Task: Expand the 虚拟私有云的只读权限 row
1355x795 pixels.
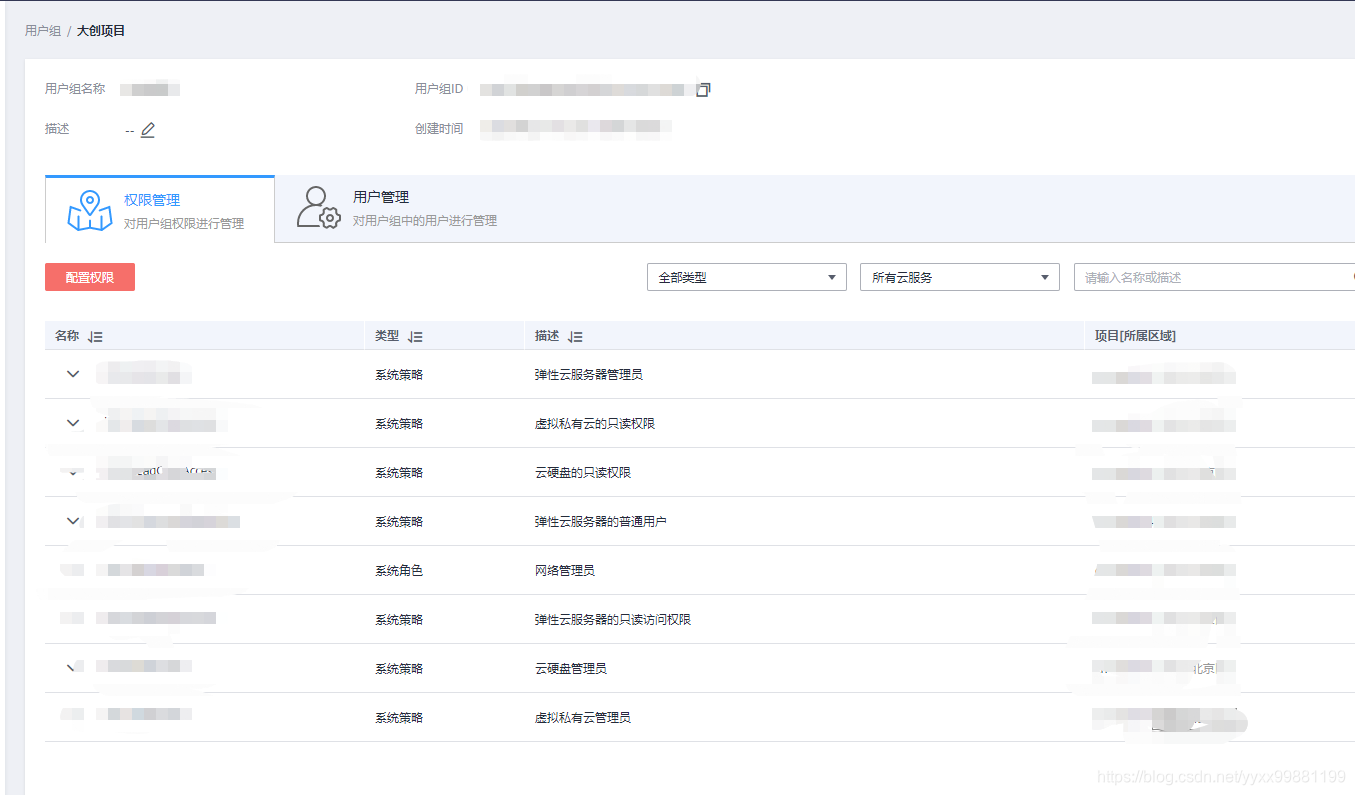Action: tap(73, 423)
